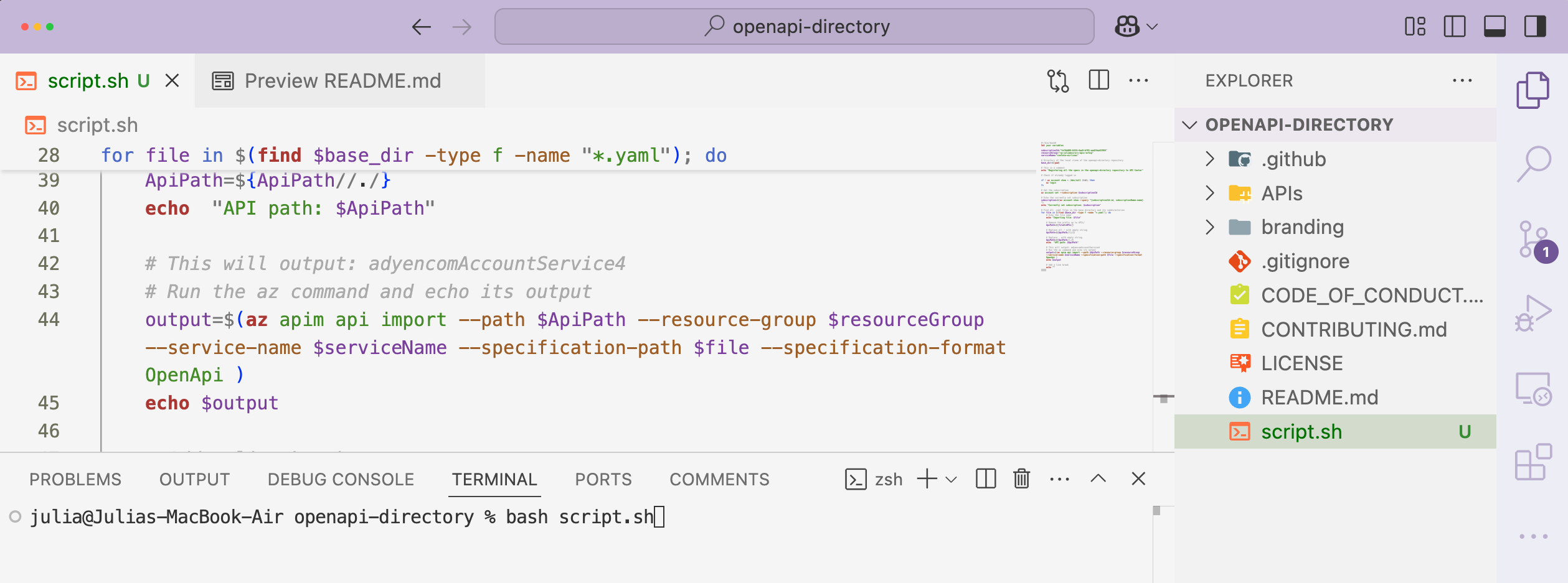Open the Run and Debug view
This screenshot has height=583, width=1568.
pos(1533,313)
